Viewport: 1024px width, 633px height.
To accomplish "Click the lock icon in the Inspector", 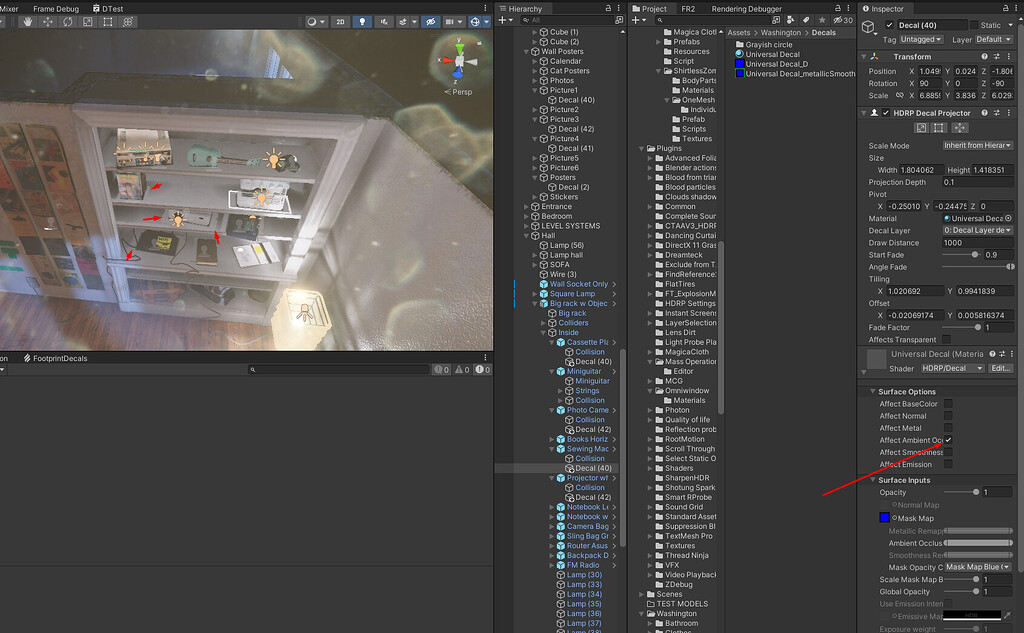I will point(1005,8).
